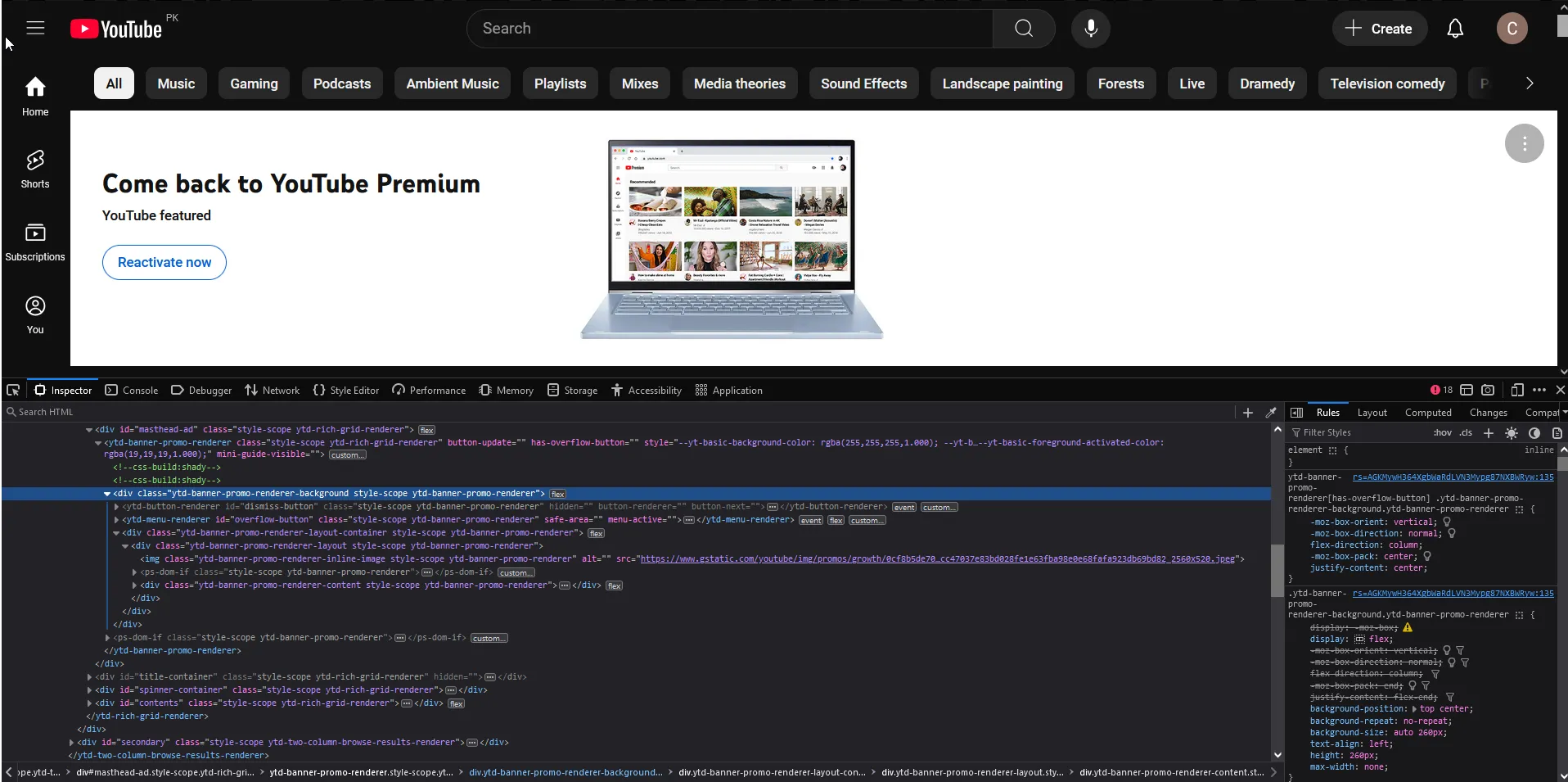The image size is (1568, 782).
Task: Expand the ytd-menu-renderer overflow-button node
Action: 116,520
